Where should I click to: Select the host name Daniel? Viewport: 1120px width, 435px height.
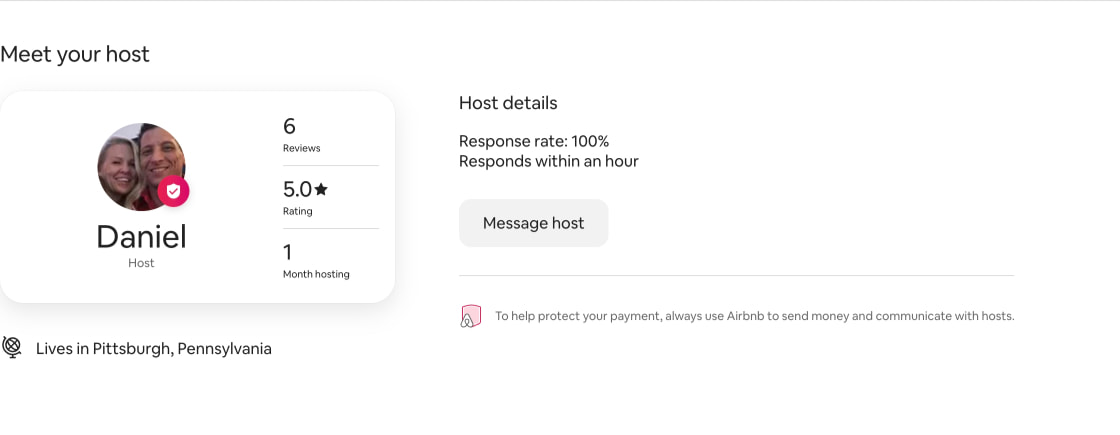(x=141, y=236)
